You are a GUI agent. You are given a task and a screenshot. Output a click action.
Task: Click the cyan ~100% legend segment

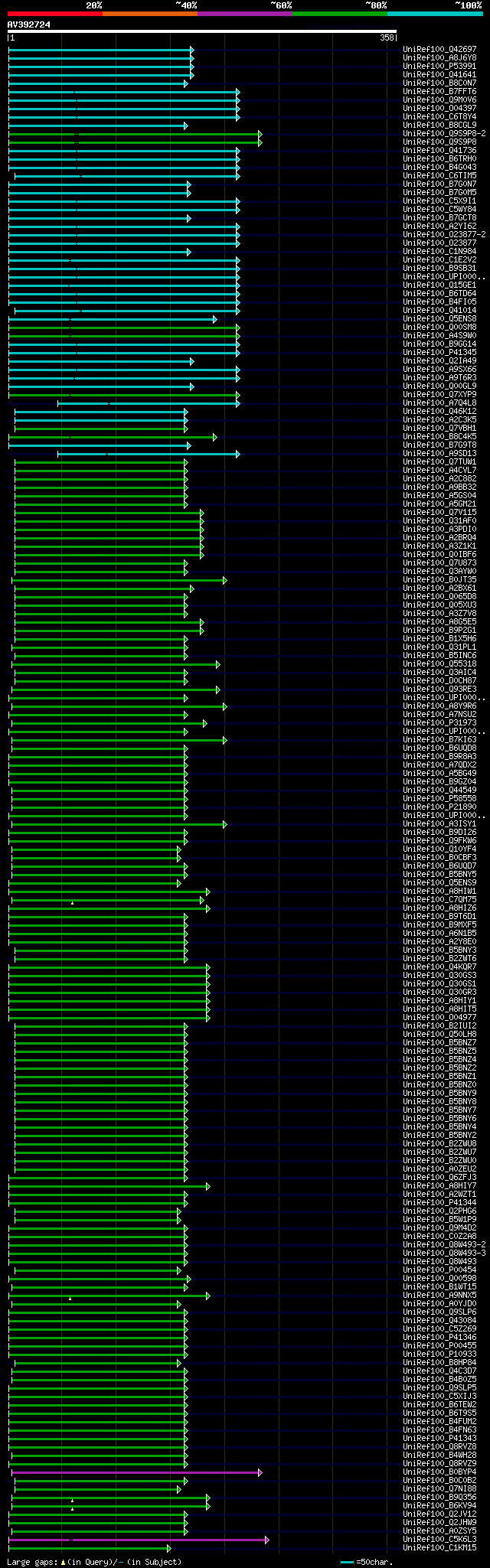pos(435,13)
